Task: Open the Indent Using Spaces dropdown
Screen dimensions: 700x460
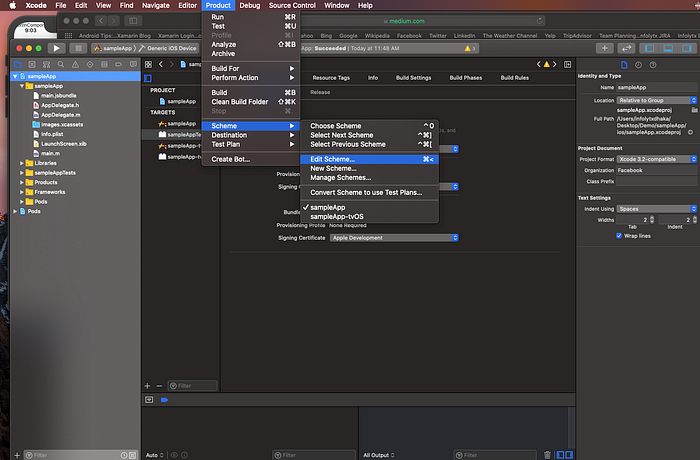Action: [657, 209]
